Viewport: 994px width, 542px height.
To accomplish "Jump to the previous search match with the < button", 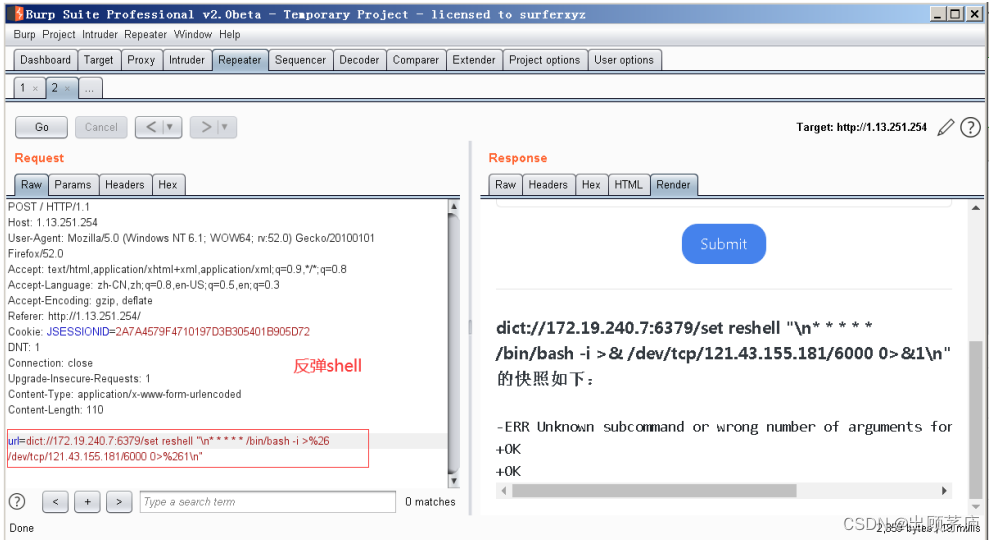I will 56,501.
